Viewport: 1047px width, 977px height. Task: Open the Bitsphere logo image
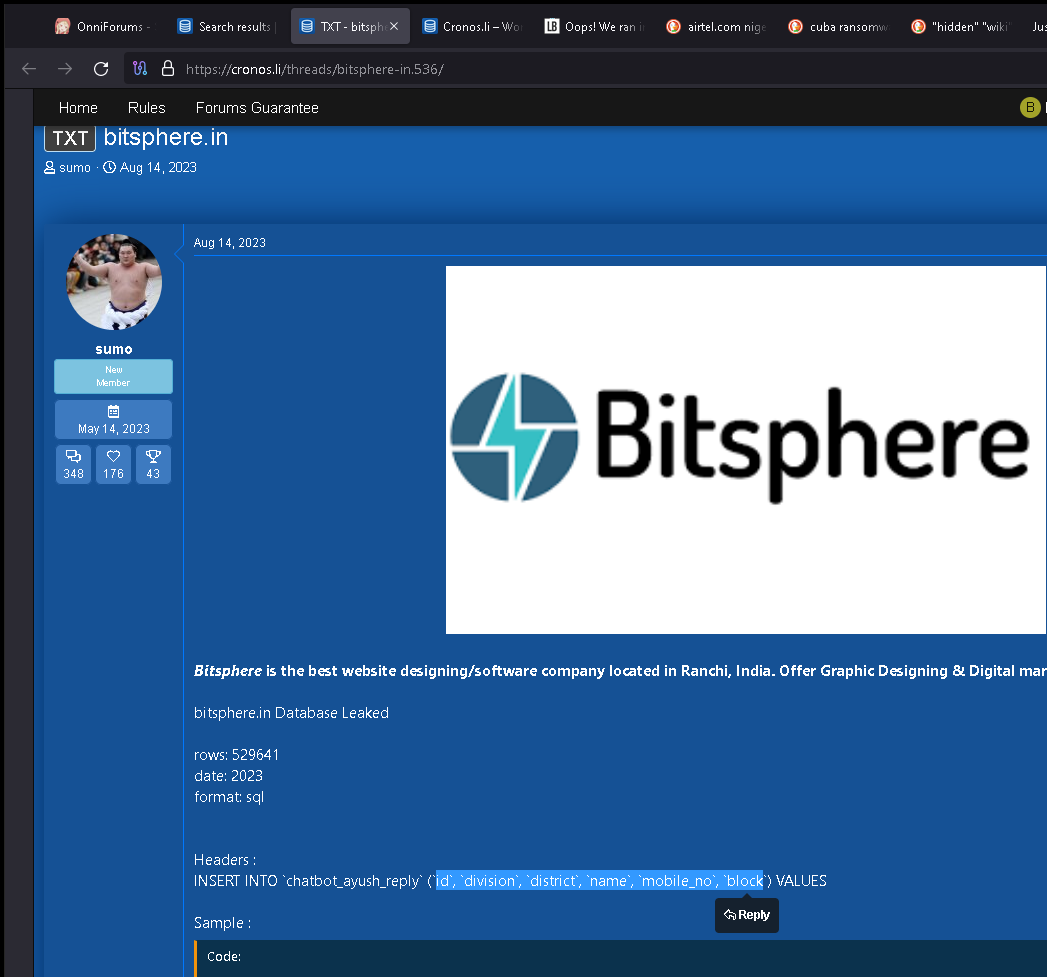pyautogui.click(x=746, y=450)
